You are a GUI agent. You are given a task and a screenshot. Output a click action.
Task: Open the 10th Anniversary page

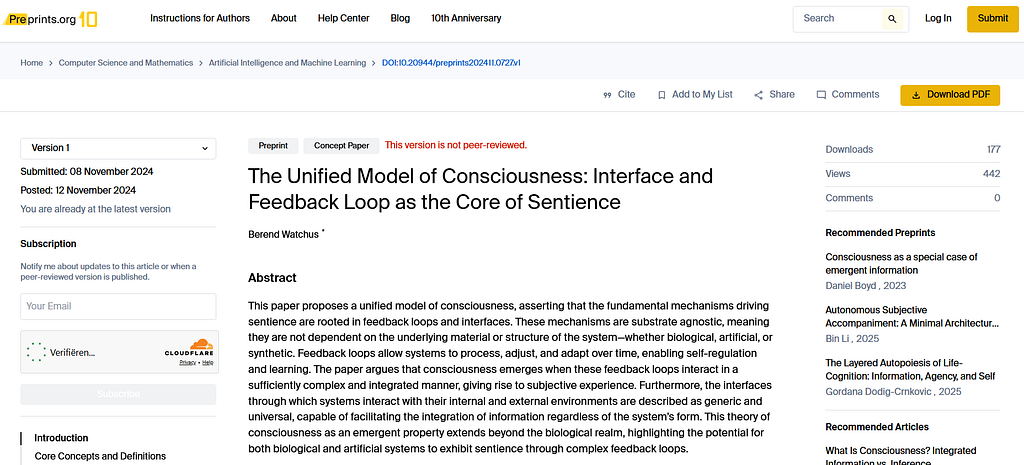[x=466, y=18]
